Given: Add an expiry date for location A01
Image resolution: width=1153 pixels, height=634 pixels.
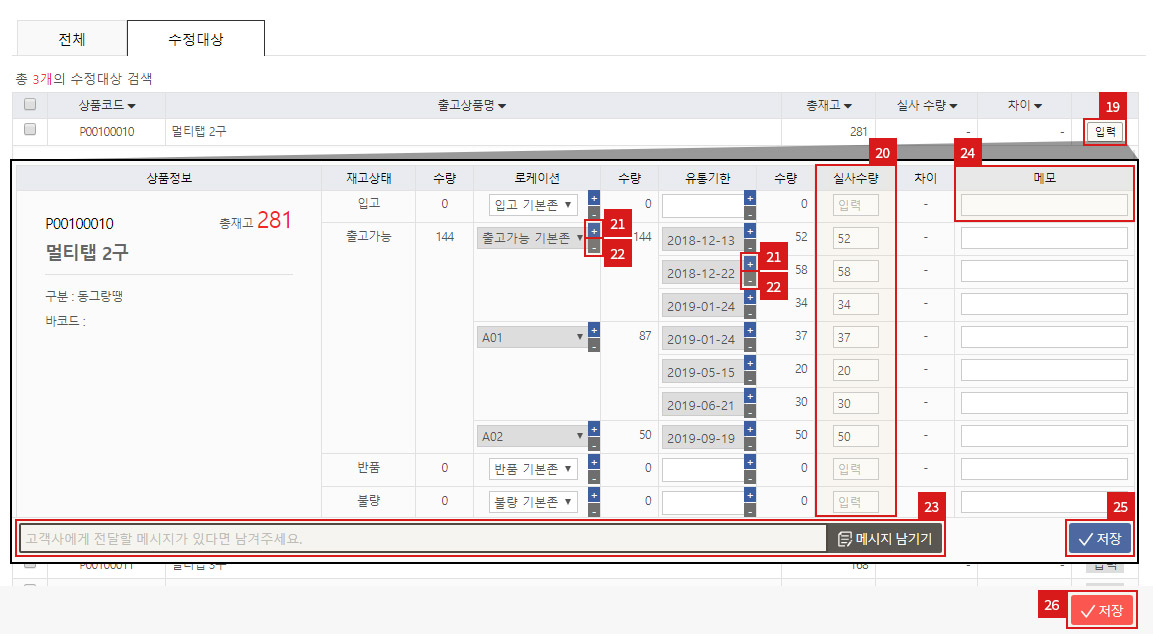Looking at the screenshot, I should click(751, 331).
